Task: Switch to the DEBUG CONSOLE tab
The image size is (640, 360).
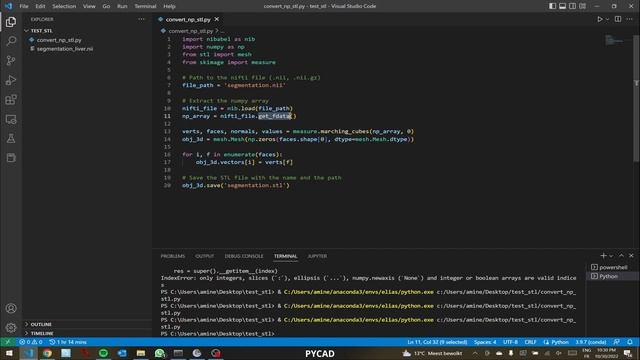Action: pos(244,256)
